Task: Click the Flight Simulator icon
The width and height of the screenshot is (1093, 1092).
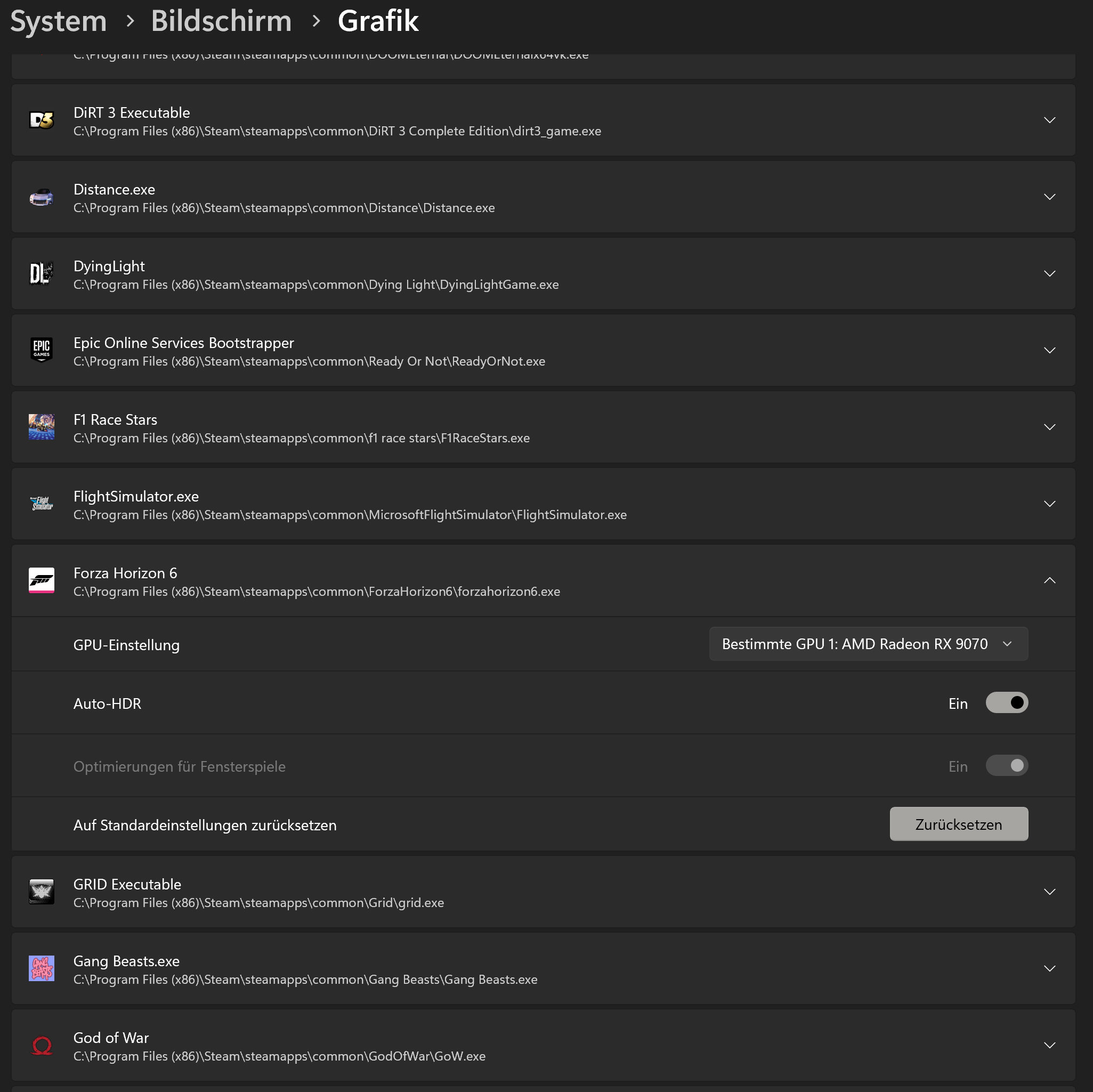Action: point(41,504)
